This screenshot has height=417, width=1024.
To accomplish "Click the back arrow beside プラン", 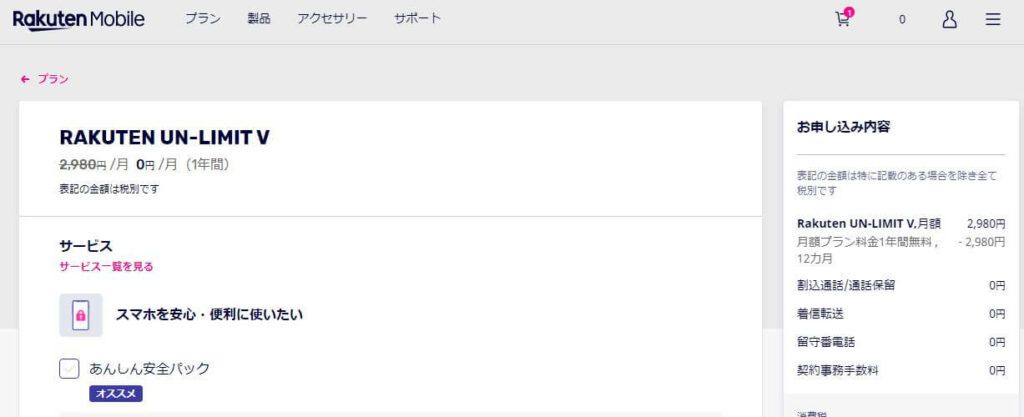I will point(25,79).
